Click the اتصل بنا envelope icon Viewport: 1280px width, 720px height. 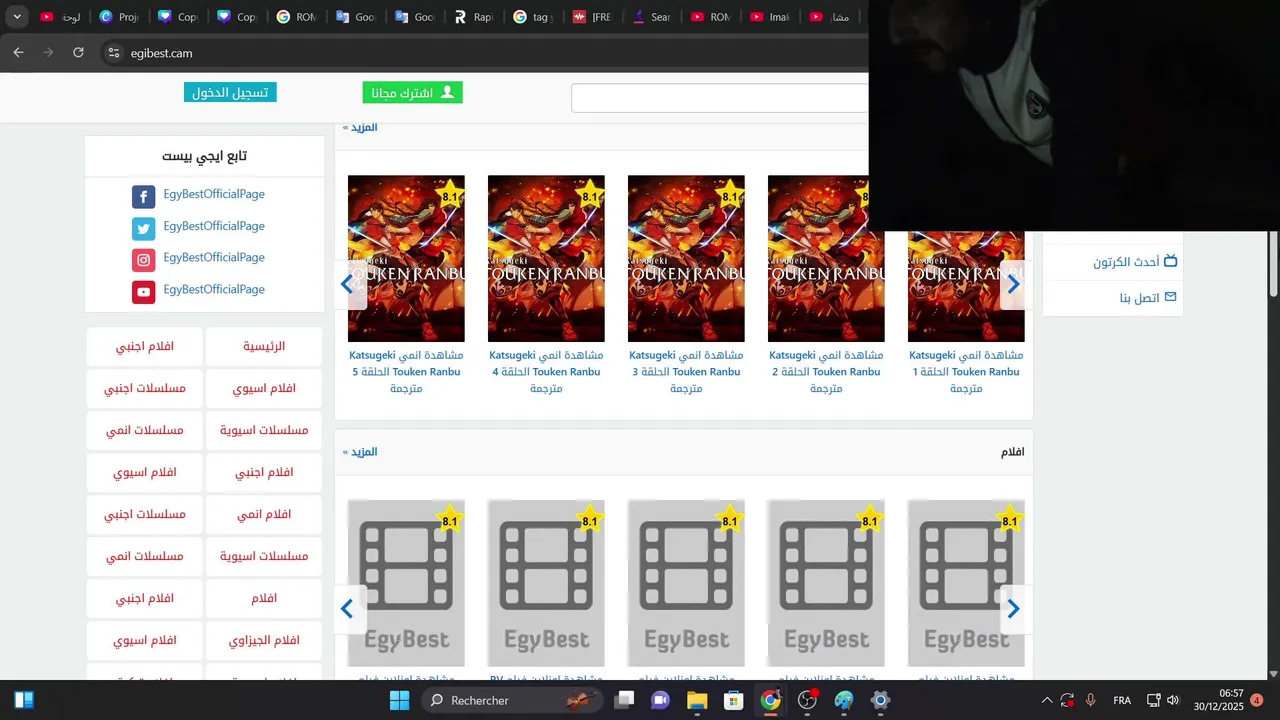[1170, 297]
